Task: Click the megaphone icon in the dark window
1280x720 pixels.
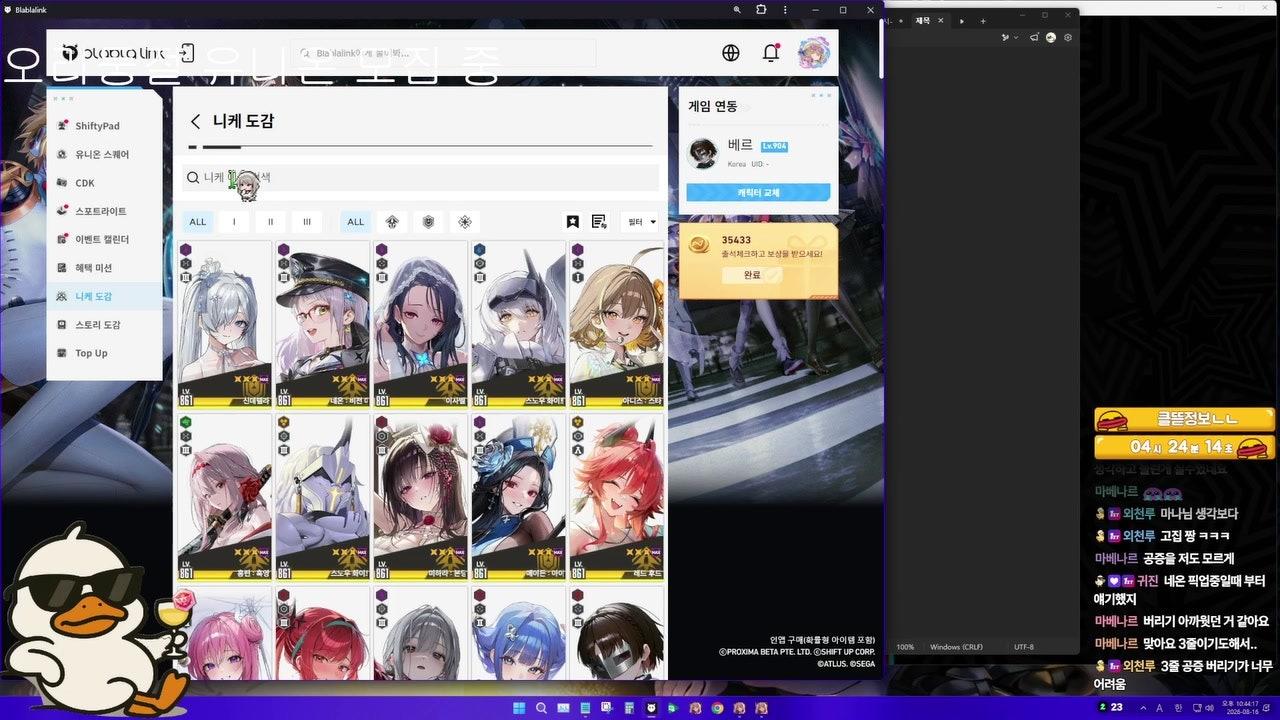Action: pyautogui.click(x=1034, y=38)
